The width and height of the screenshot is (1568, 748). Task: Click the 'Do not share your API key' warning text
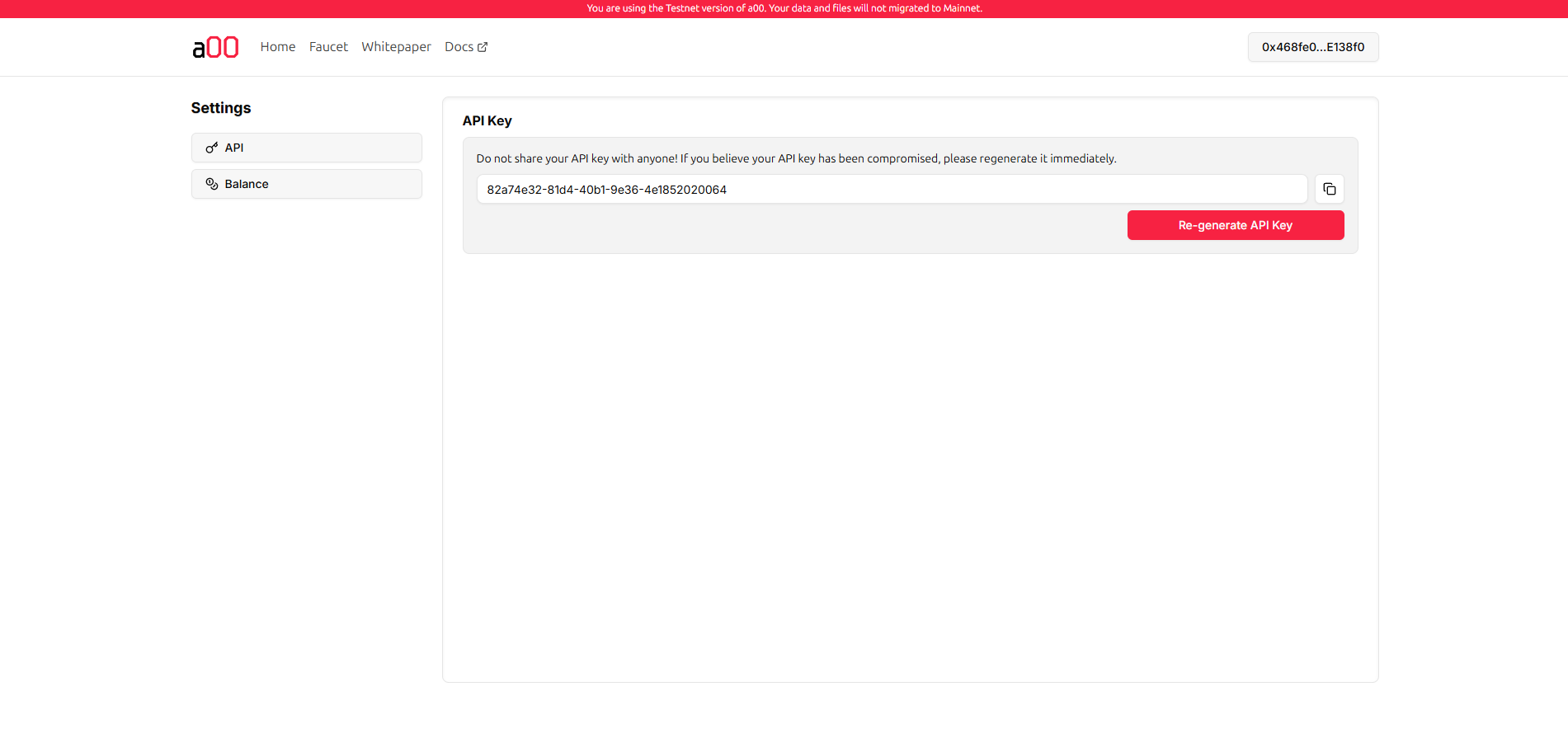click(x=796, y=158)
